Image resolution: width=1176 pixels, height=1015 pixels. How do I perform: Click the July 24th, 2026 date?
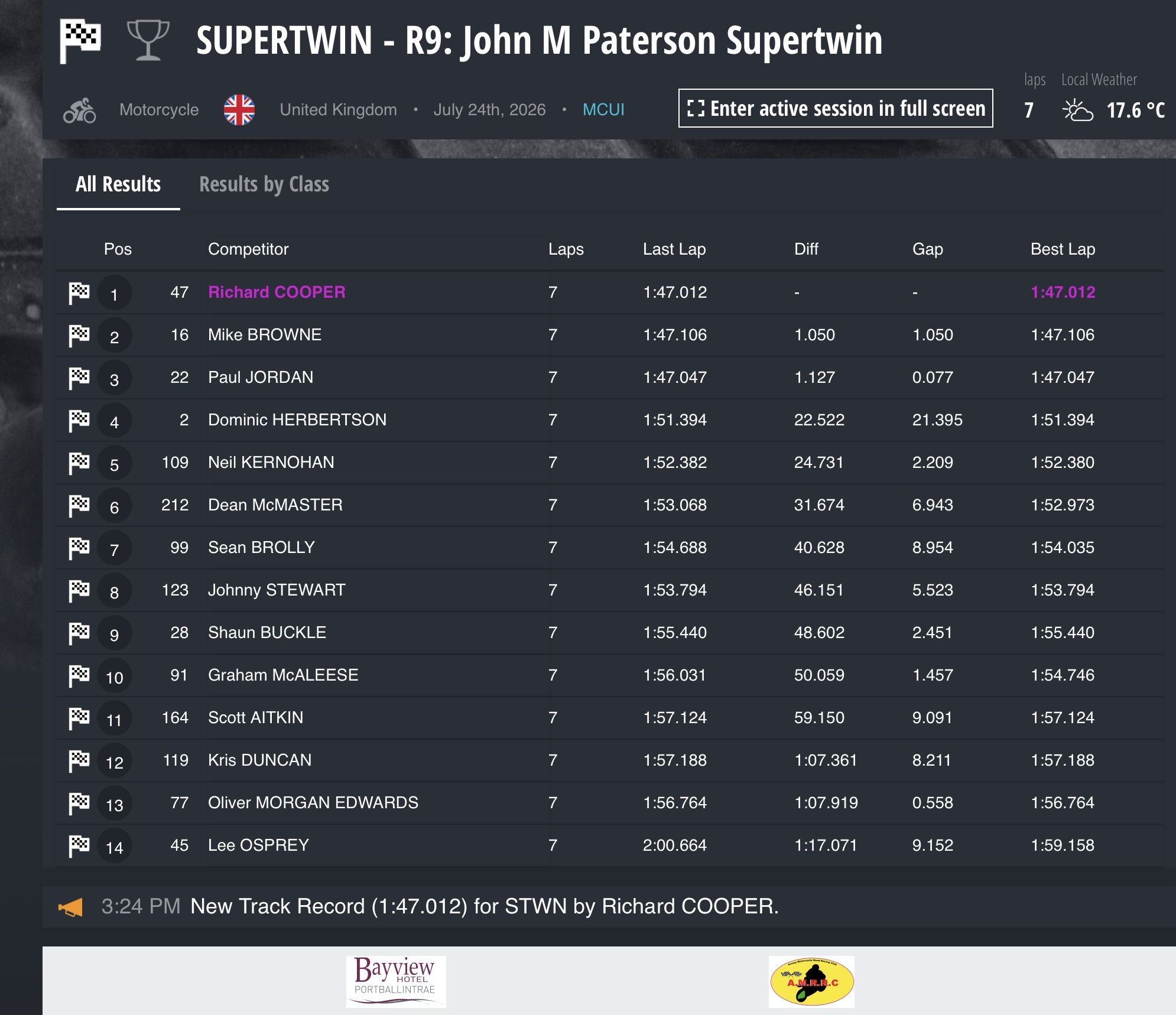pyautogui.click(x=489, y=110)
